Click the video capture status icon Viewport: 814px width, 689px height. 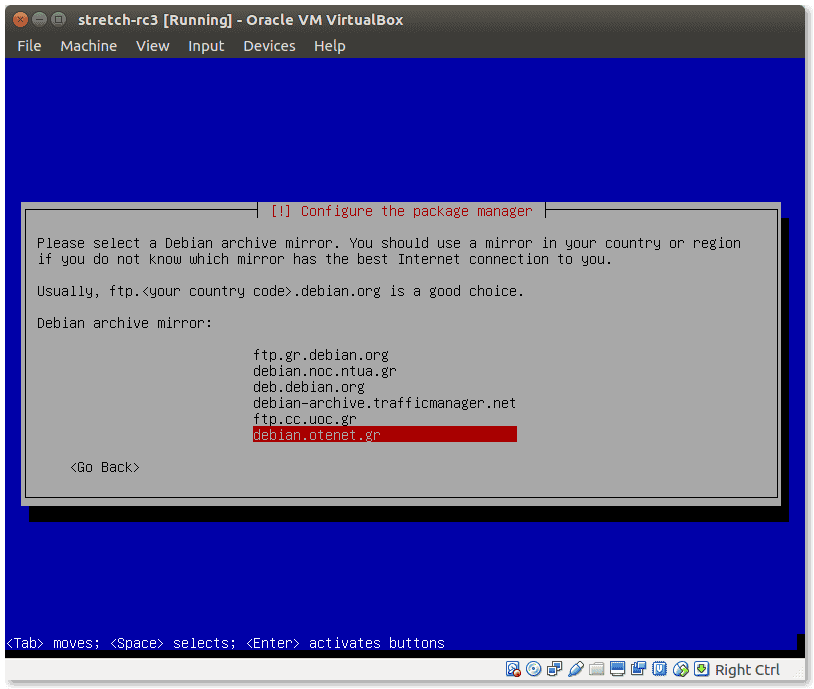[639, 669]
